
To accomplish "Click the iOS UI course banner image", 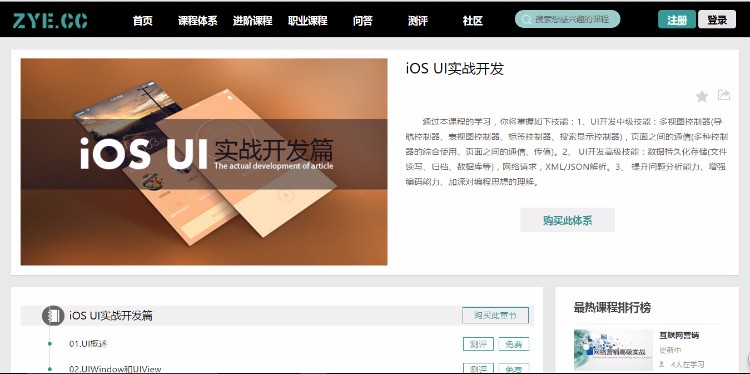I will pos(204,162).
